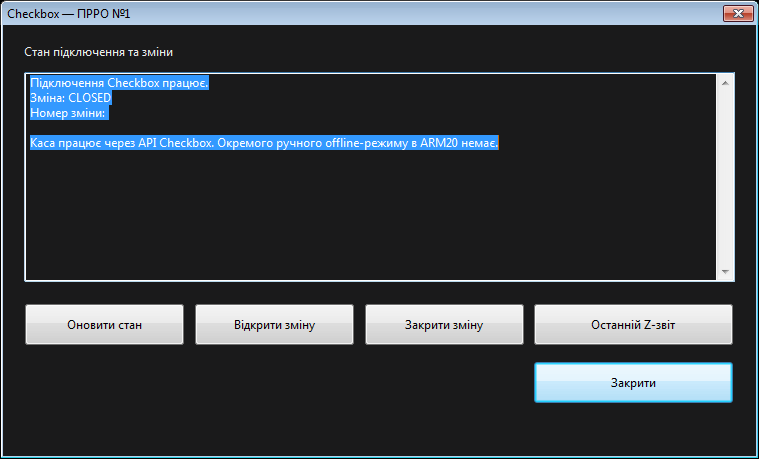Show the Останній Z-звіт report
The height and width of the screenshot is (459, 759).
(633, 324)
